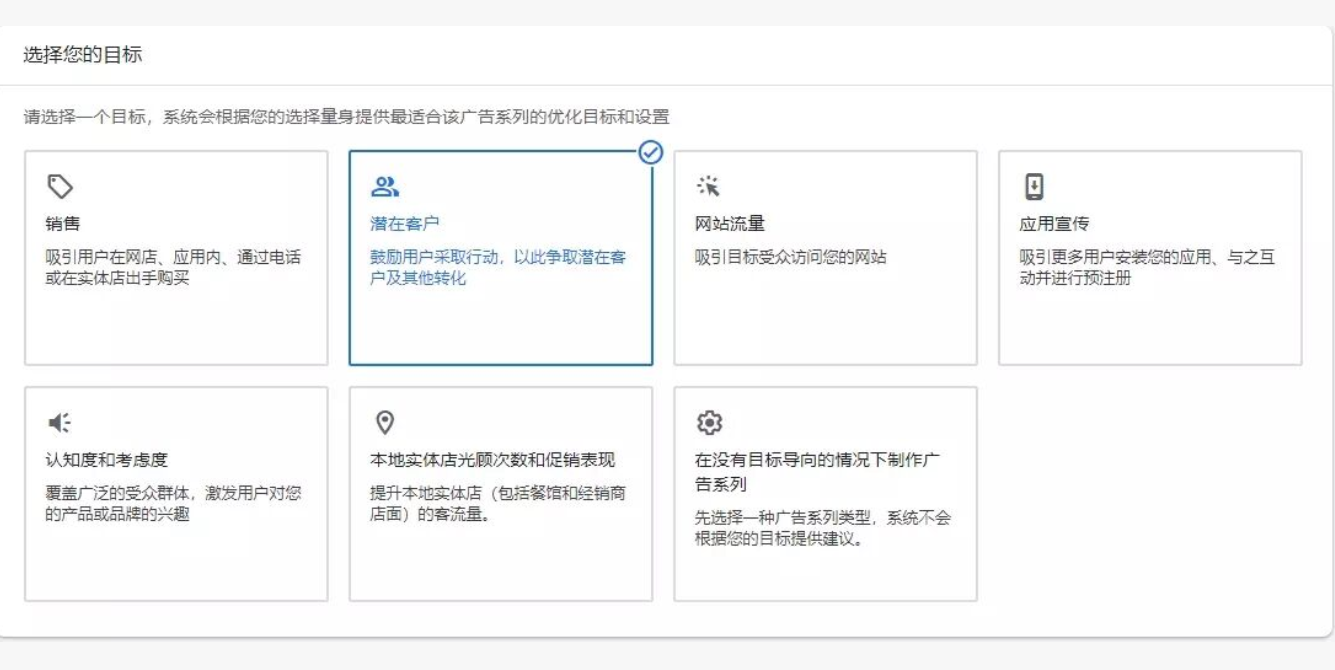Click the price tag icon for 销售
Screen dimensions: 1335x670
pyautogui.click(x=60, y=186)
